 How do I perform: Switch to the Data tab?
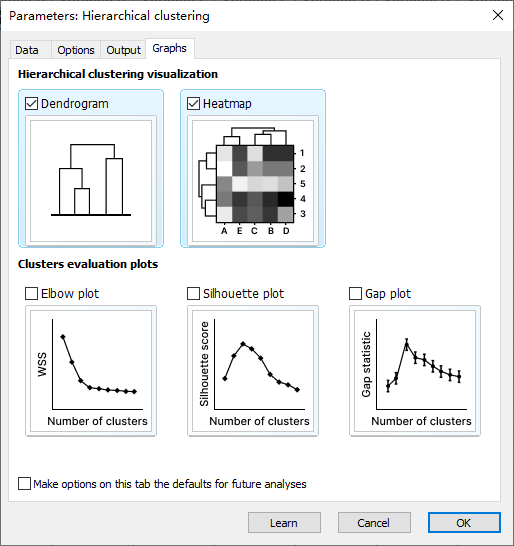tap(27, 50)
